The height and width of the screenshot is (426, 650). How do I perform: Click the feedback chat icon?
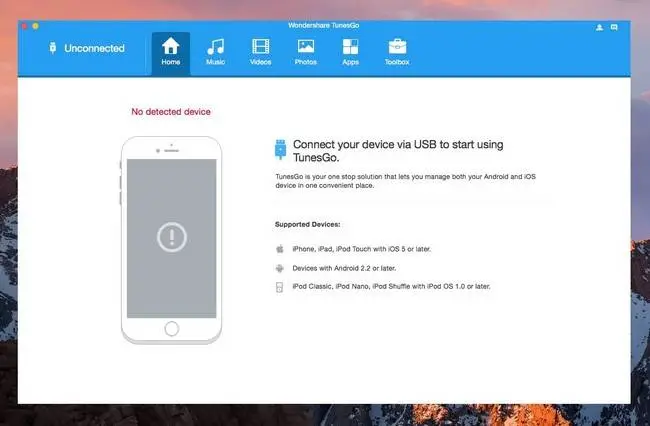click(x=614, y=27)
